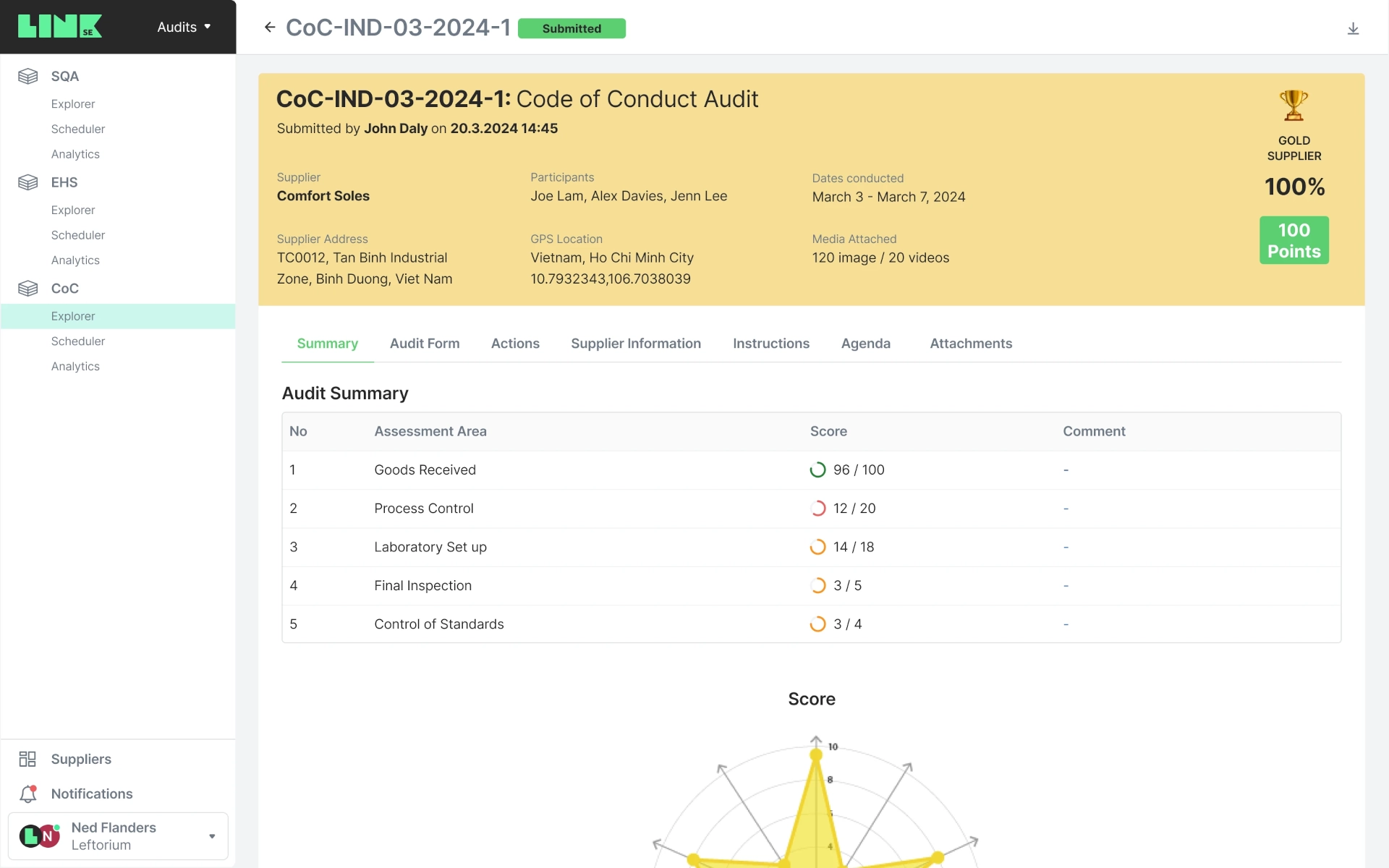This screenshot has width=1389, height=868.
Task: Click the back arrow beside the audit title
Action: [x=270, y=27]
